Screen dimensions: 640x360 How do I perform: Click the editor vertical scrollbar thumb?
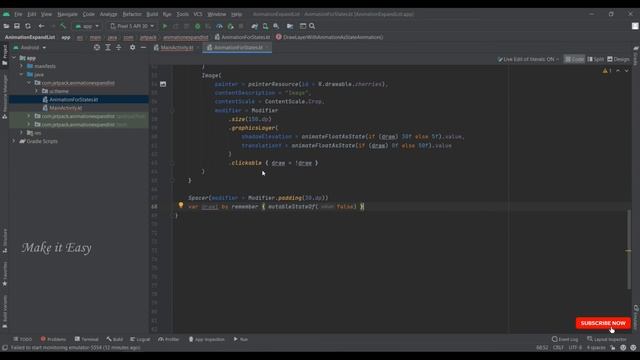tap(629, 250)
